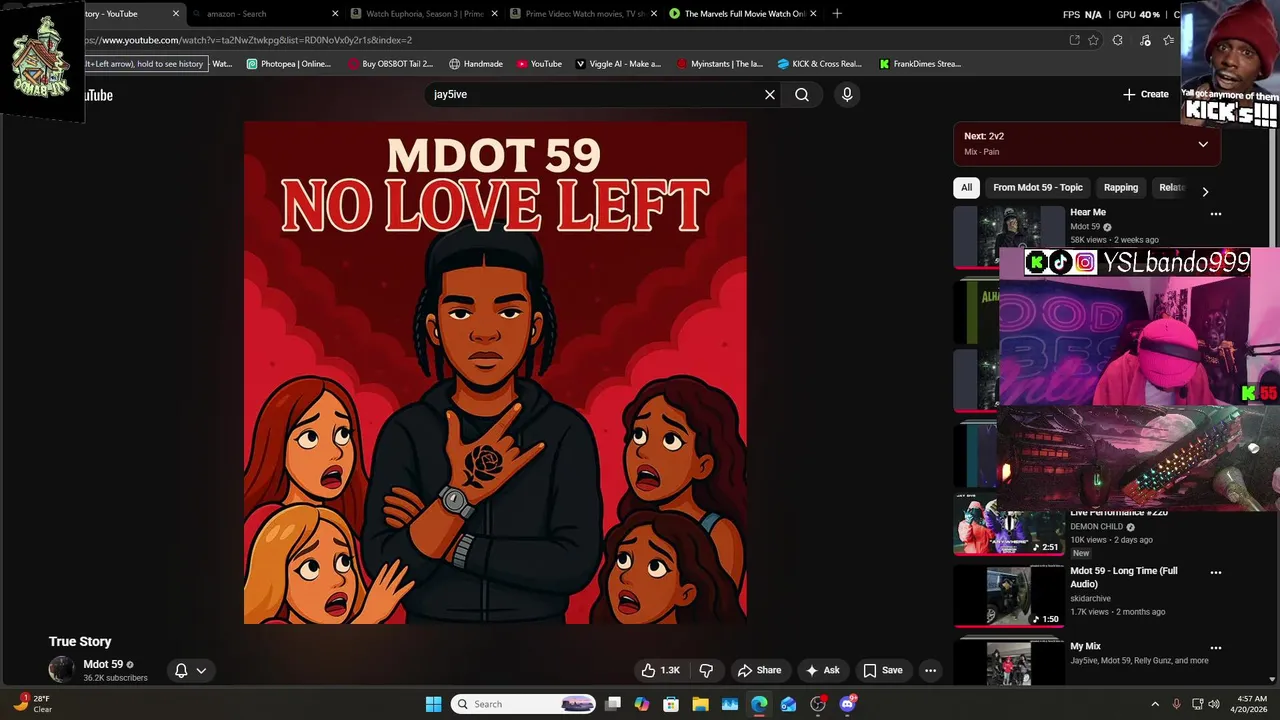The height and width of the screenshot is (720, 1280).
Task: Expand the notification options chevron
Action: coord(201,670)
